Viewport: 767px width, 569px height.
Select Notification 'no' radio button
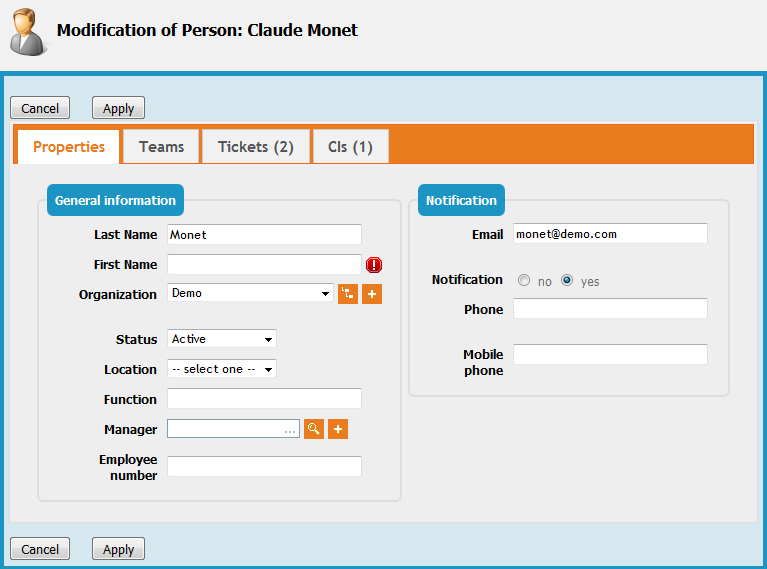[x=524, y=281]
